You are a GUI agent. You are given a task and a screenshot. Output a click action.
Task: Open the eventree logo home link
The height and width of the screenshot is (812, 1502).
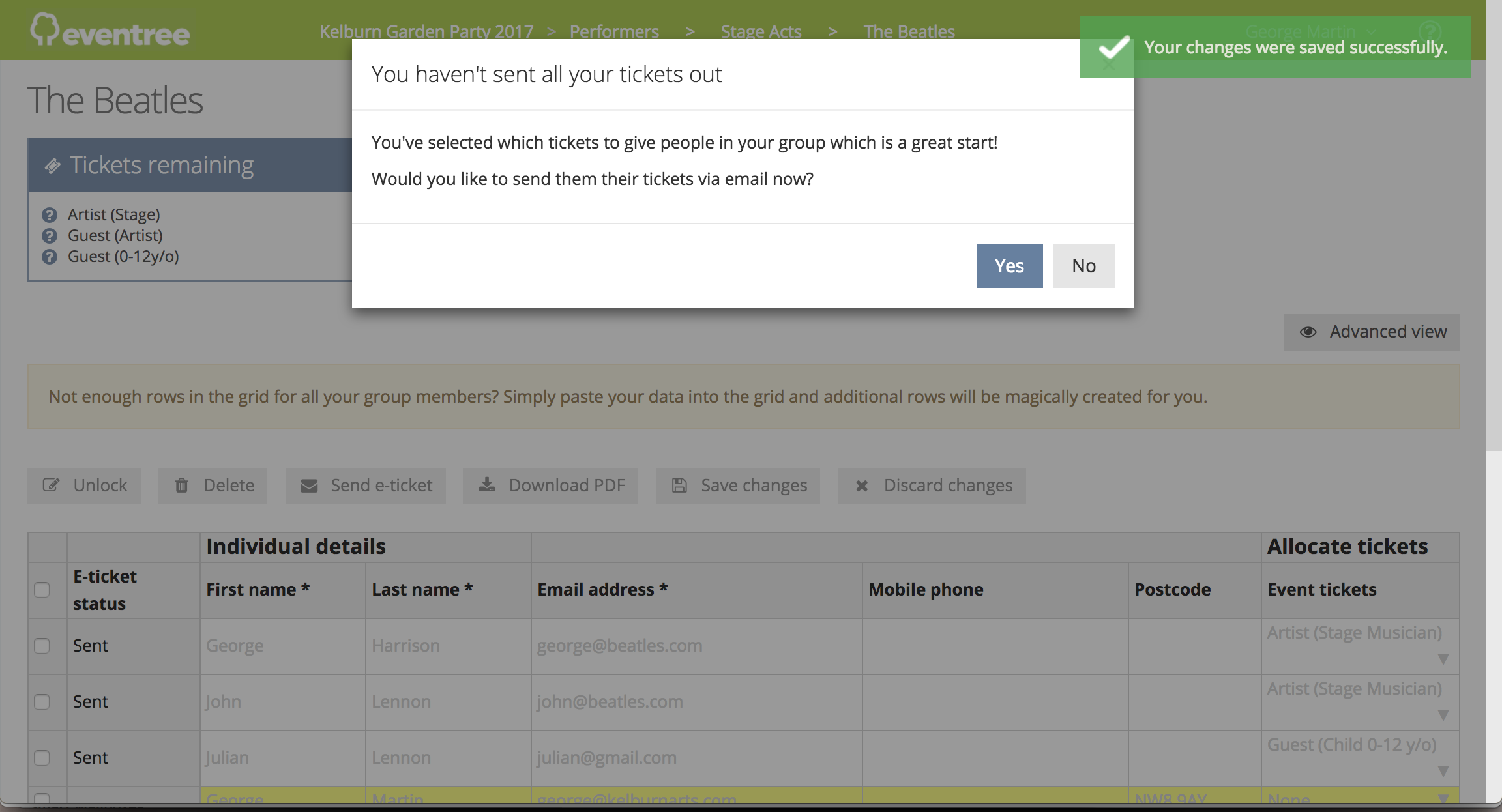tap(110, 31)
